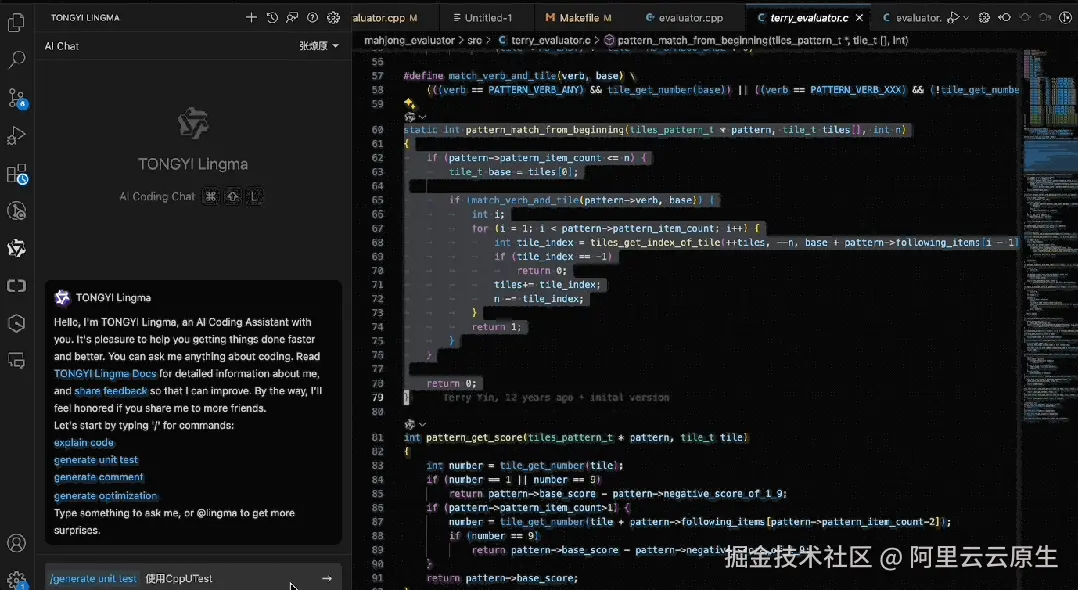Open chat history in Lingma panel

tap(272, 18)
